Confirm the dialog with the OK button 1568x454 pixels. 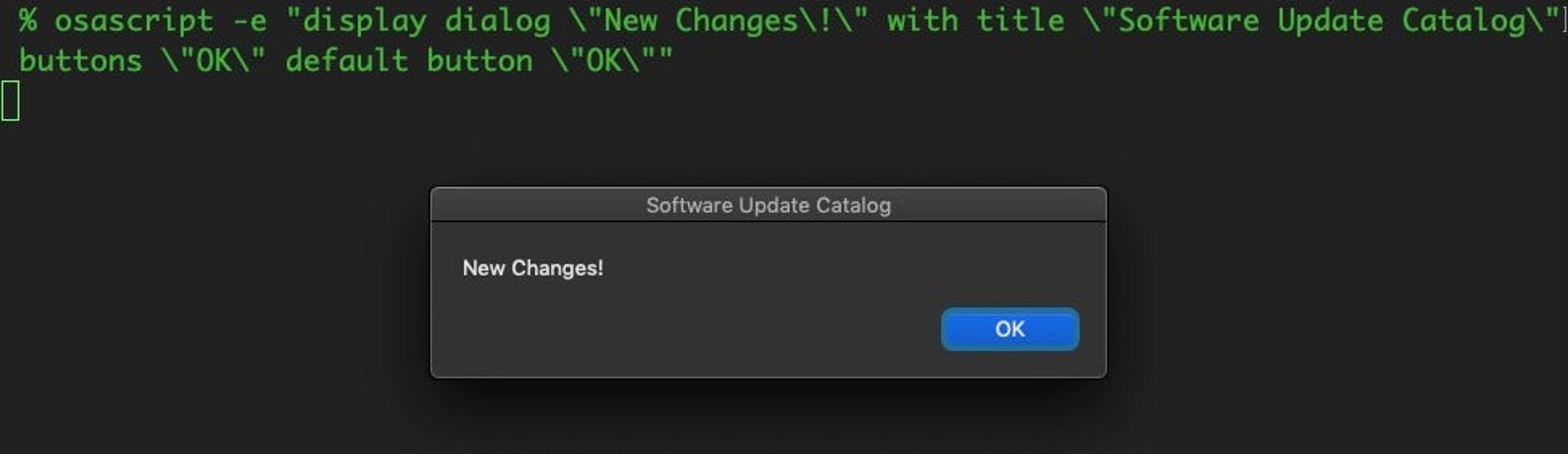pos(1009,329)
